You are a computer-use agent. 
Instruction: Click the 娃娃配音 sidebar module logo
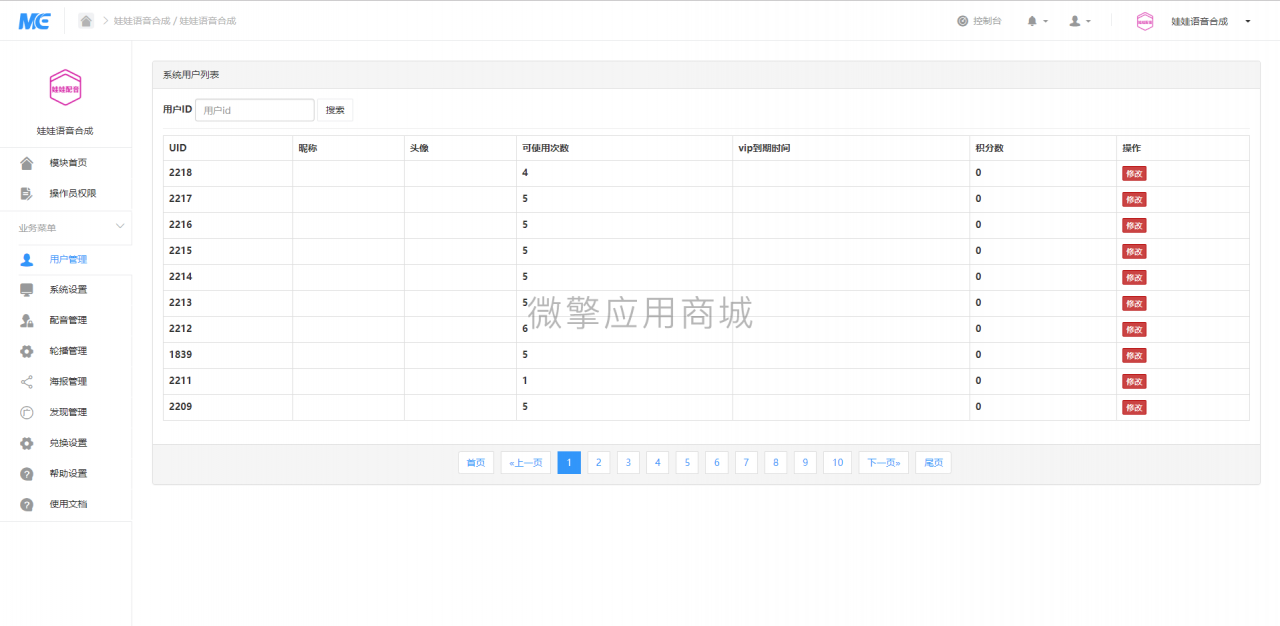coord(65,88)
